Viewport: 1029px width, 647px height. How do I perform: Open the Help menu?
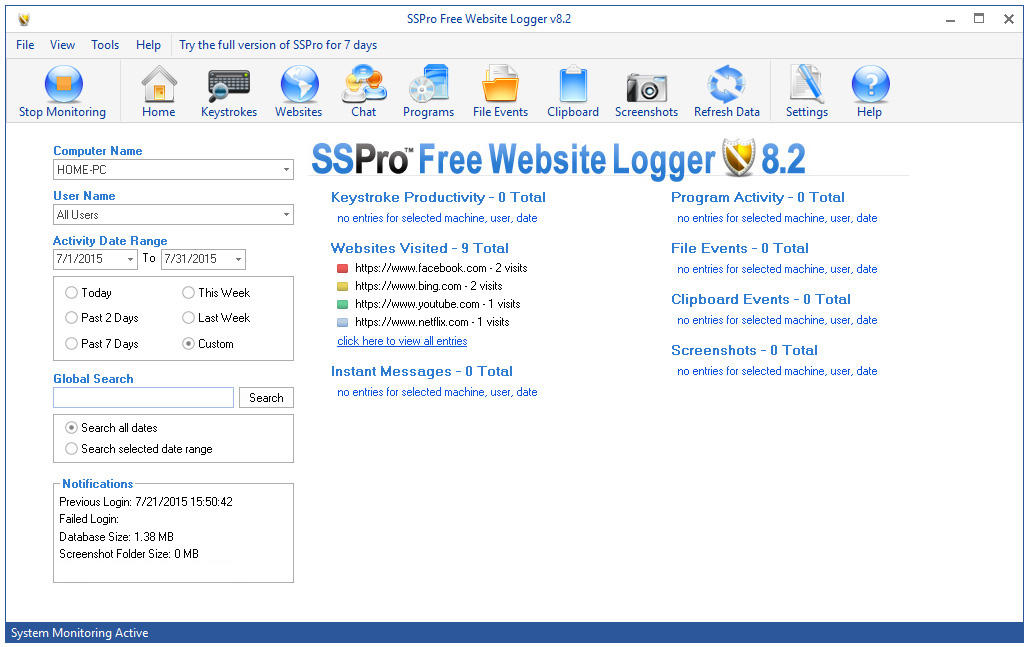(x=148, y=45)
